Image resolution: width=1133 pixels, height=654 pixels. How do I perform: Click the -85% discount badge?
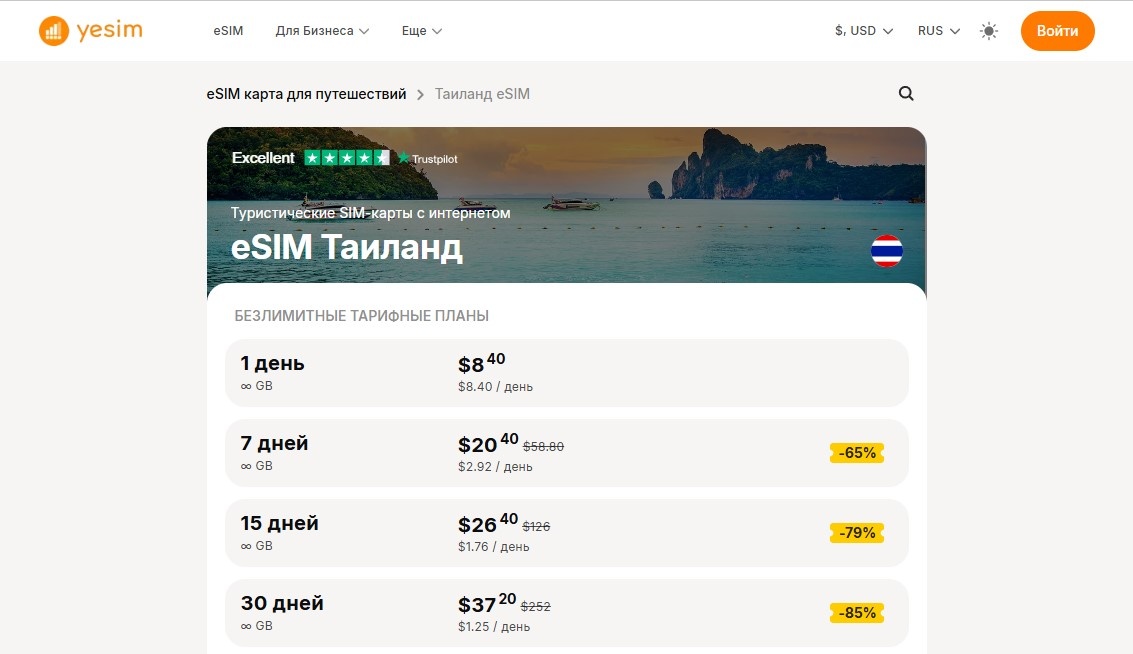(857, 613)
